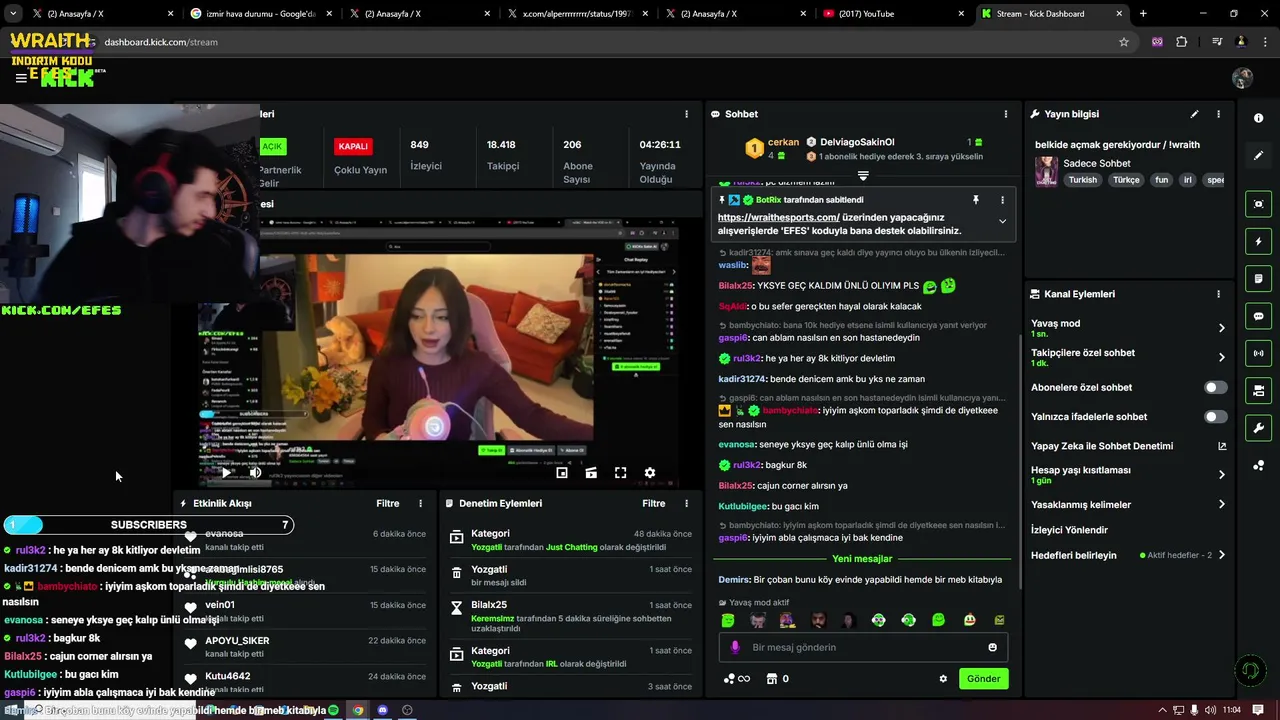Toggle moderation actions note icon in sidebar
The height and width of the screenshot is (720, 1280).
1258,278
